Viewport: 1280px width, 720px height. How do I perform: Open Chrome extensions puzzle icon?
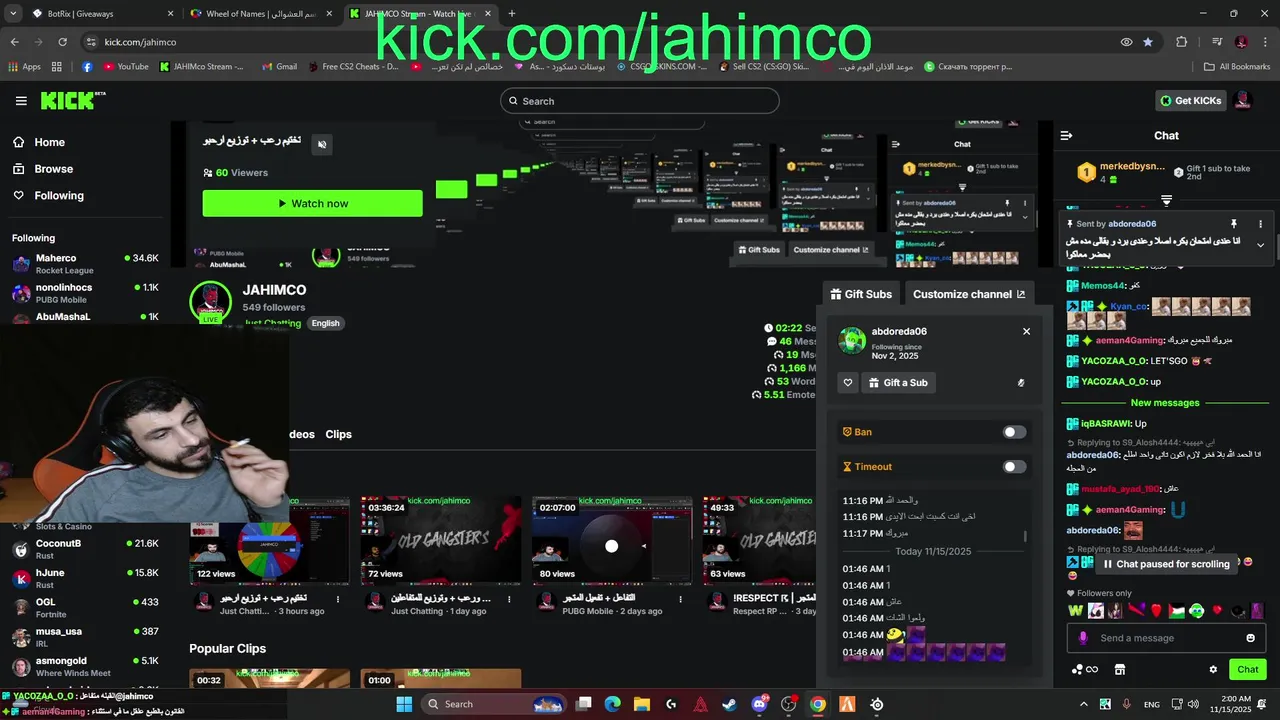coord(1182,42)
